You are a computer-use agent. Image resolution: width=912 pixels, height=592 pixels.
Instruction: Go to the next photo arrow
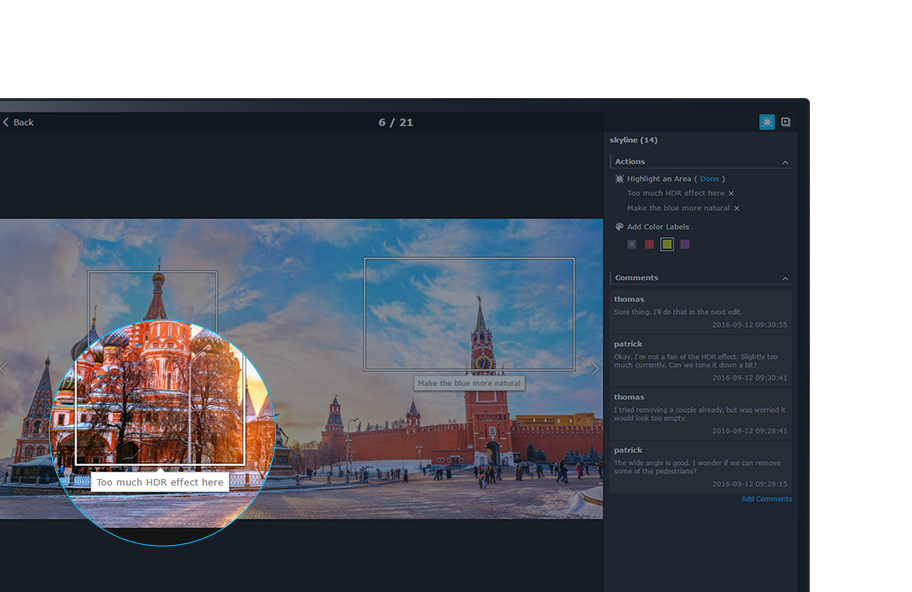(x=595, y=369)
